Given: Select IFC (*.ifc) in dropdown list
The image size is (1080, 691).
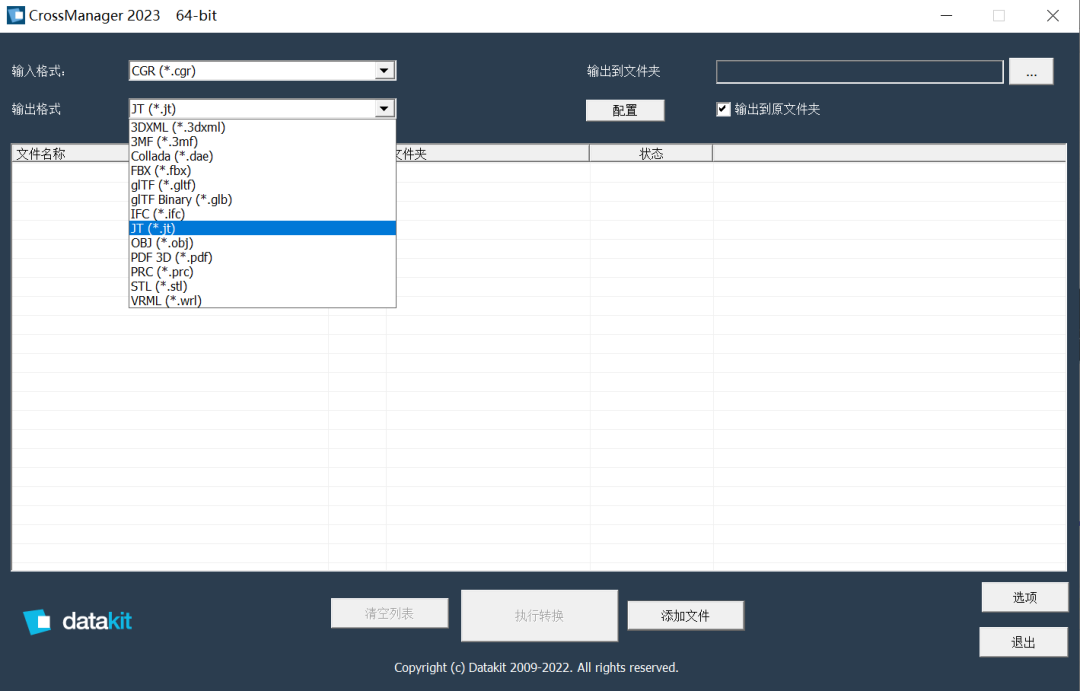Looking at the screenshot, I should coord(262,214).
